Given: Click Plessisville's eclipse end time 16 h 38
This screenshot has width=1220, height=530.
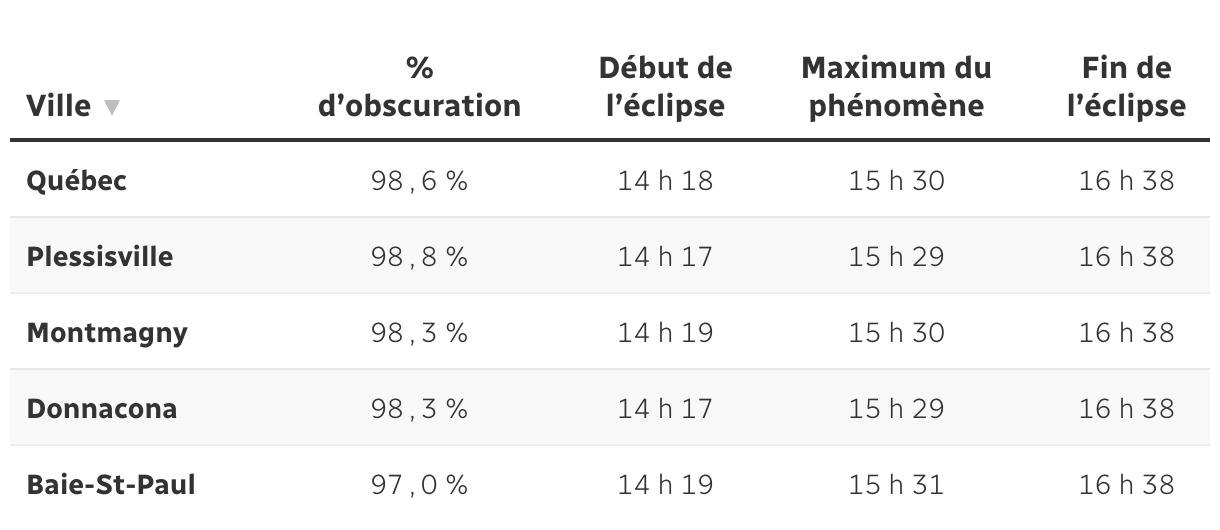Looking at the screenshot, I should tap(1126, 257).
